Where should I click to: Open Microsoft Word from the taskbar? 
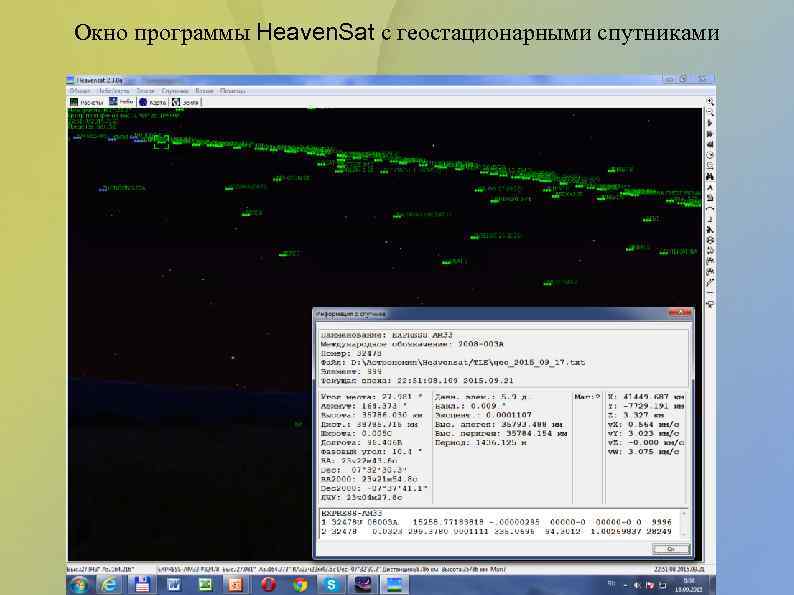coord(174,585)
